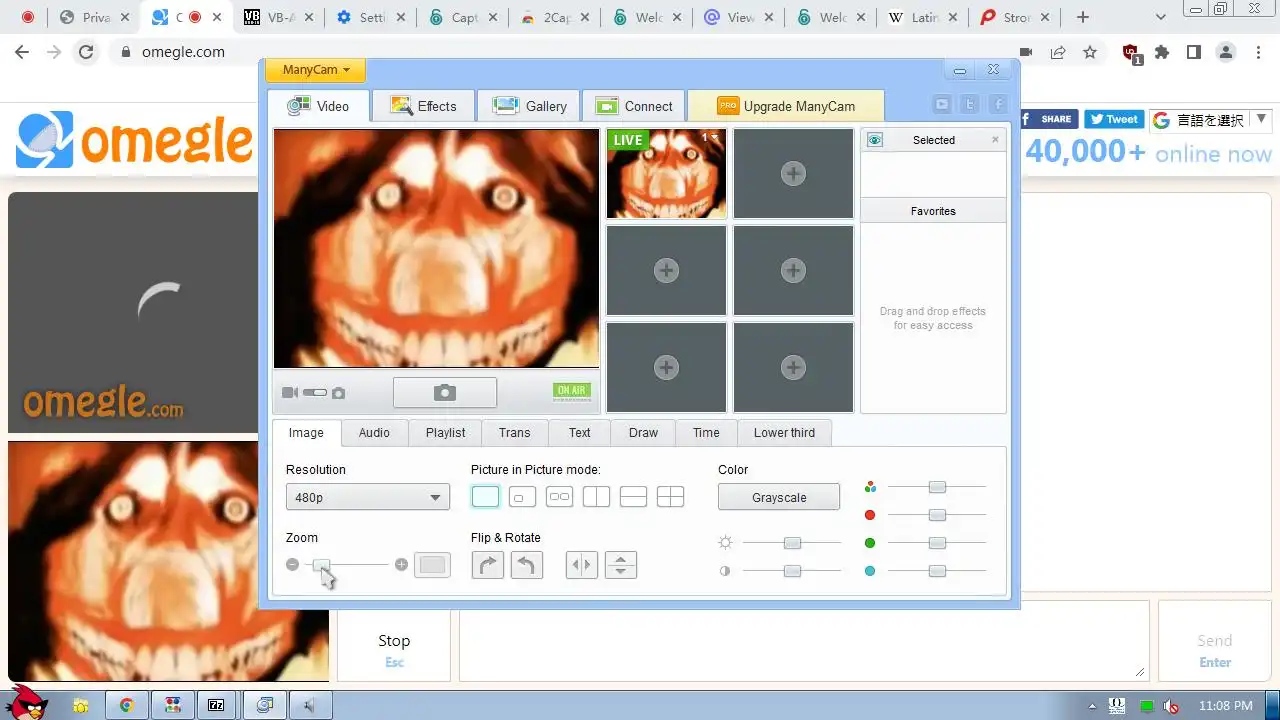The height and width of the screenshot is (720, 1280).
Task: Adjust the Zoom slider handle
Action: (x=321, y=565)
